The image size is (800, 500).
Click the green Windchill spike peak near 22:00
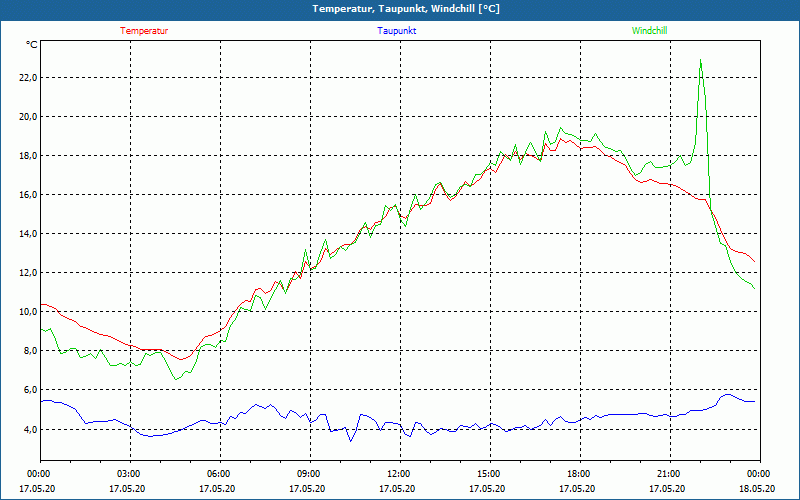(x=701, y=60)
